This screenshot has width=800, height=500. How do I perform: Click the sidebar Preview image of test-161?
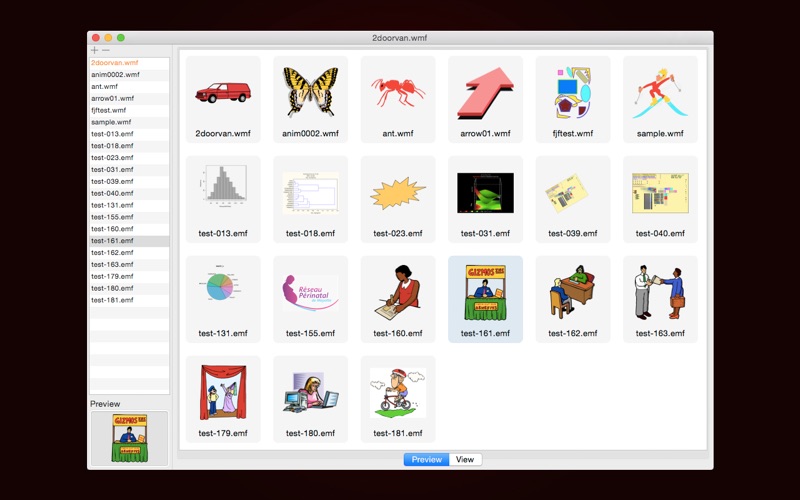click(130, 438)
